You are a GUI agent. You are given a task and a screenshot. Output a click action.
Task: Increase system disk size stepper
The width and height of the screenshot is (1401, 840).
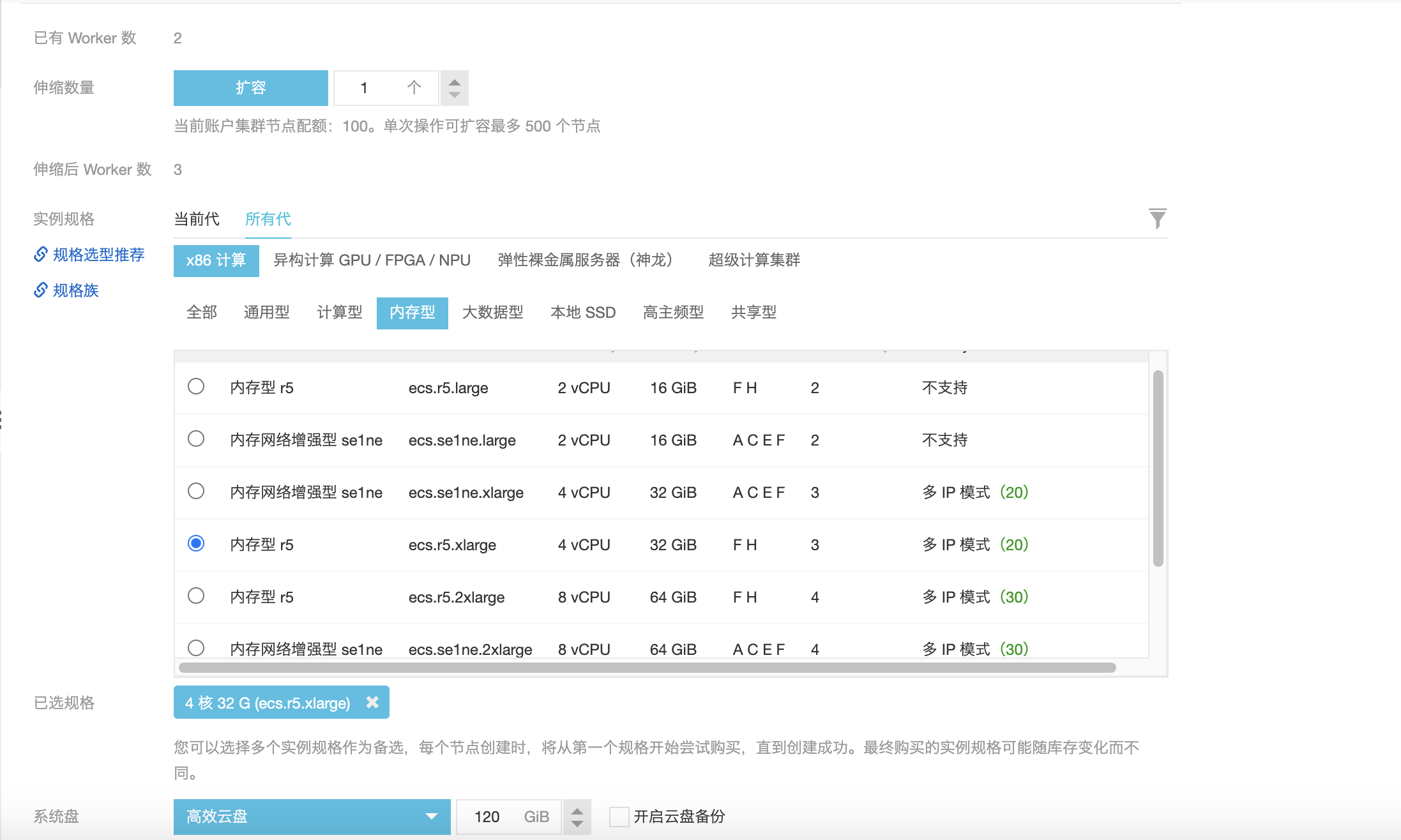click(x=577, y=811)
